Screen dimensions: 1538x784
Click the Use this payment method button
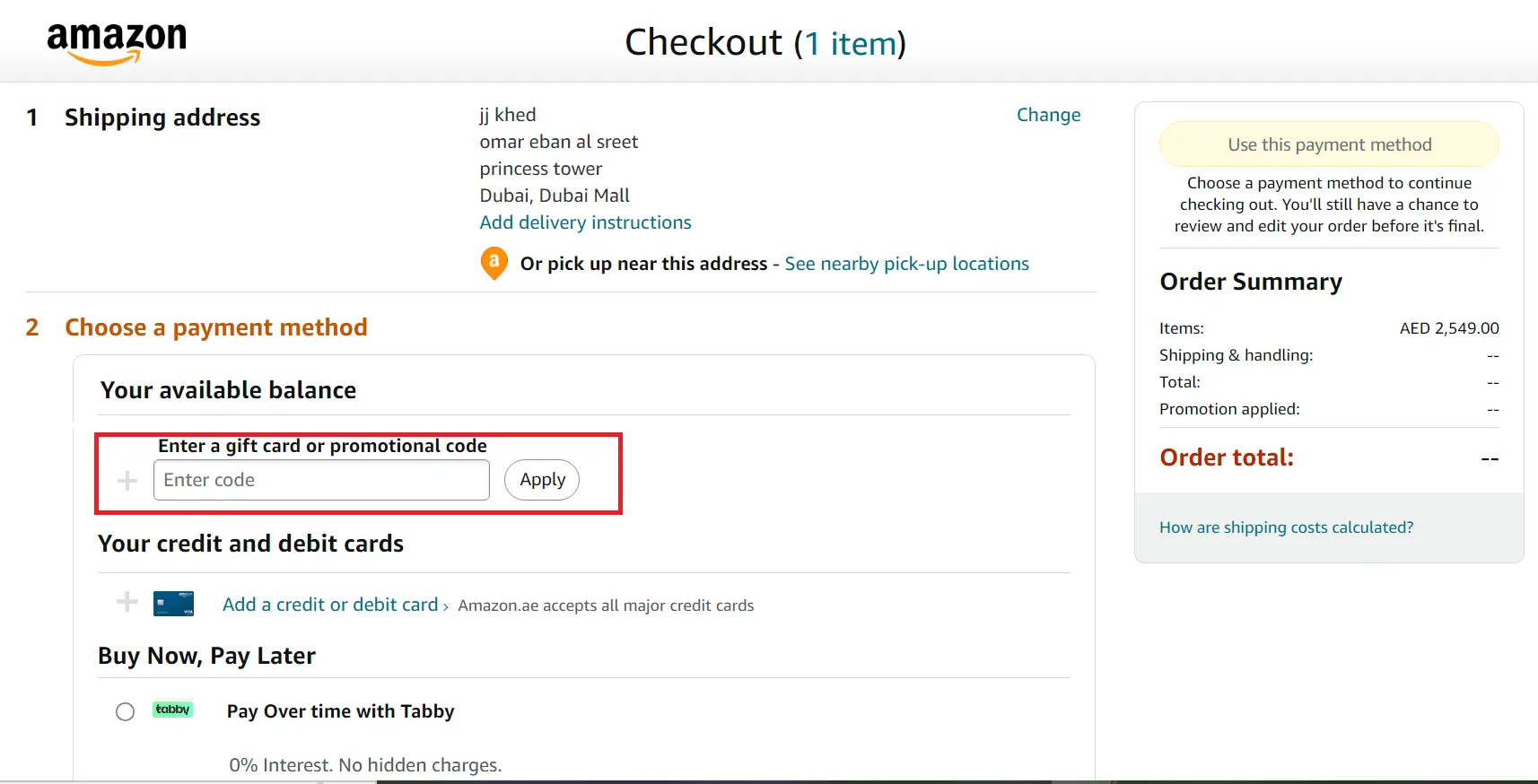click(1329, 144)
